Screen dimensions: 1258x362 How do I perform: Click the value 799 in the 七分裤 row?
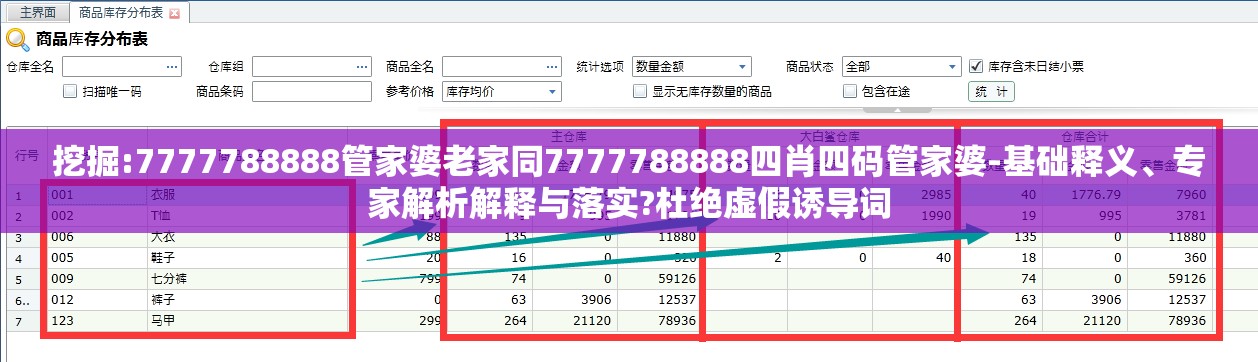(x=429, y=278)
